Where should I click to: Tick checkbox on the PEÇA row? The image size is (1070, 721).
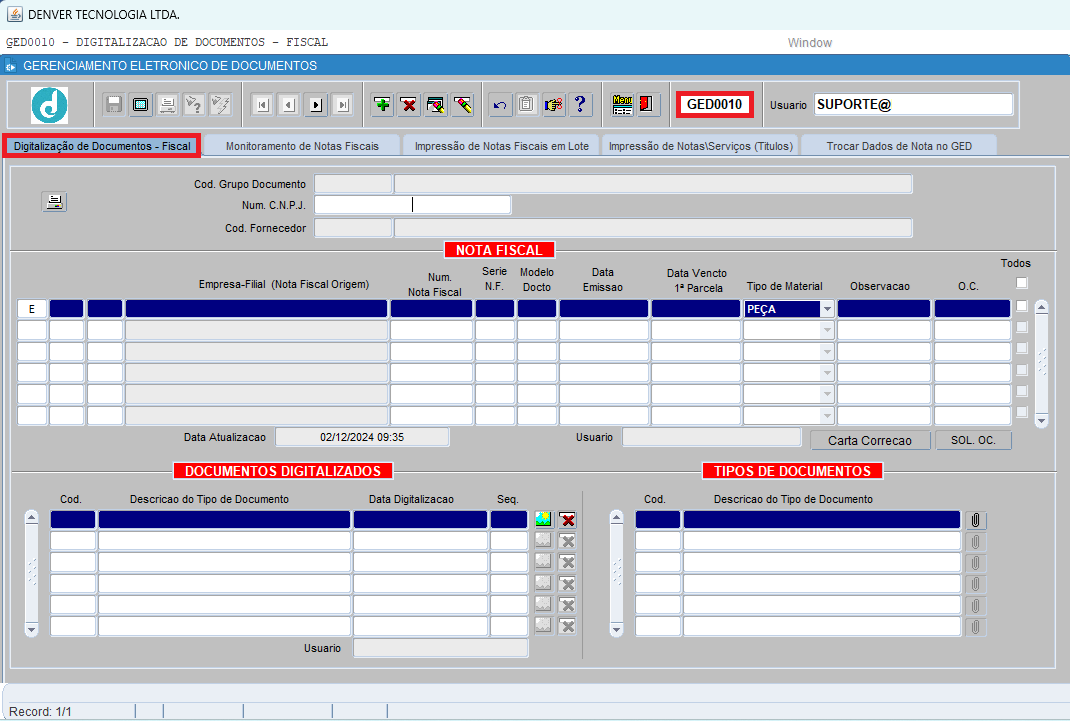(x=1022, y=306)
